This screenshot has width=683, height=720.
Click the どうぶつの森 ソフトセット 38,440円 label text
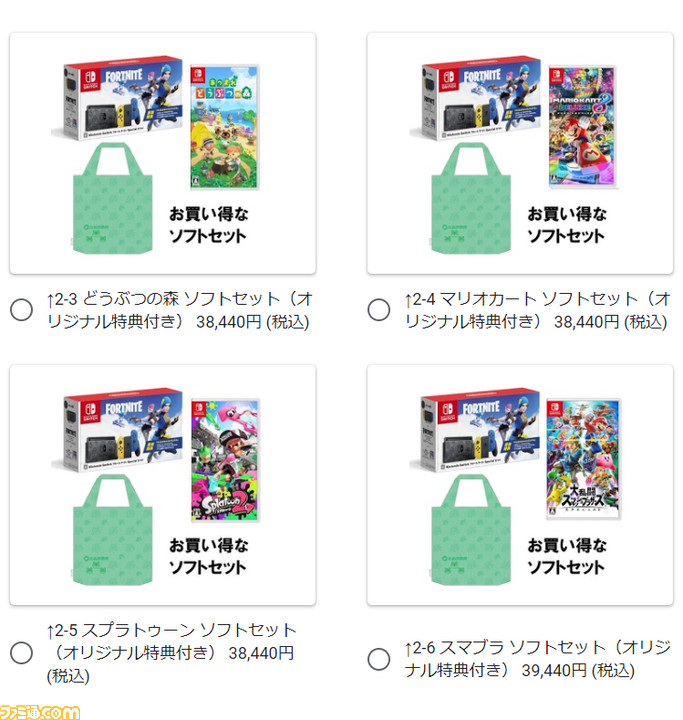(180, 310)
